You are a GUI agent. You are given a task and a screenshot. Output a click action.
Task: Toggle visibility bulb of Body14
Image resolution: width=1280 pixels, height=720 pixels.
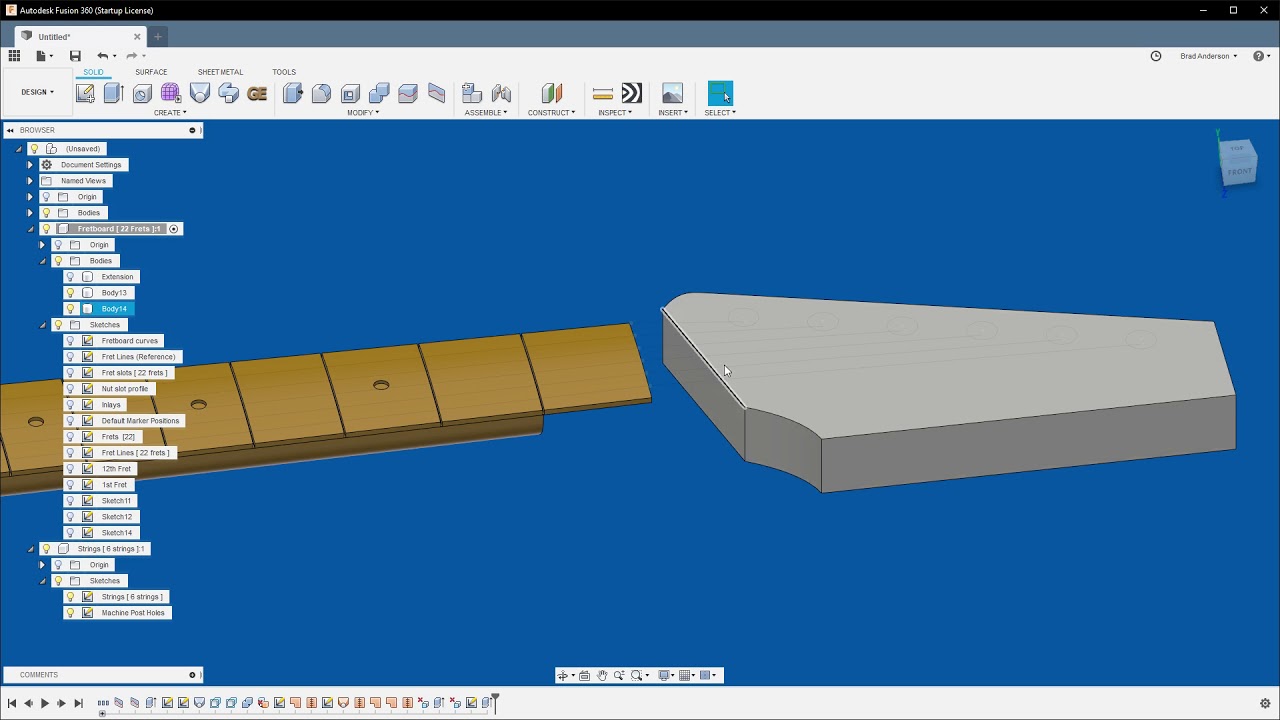(70, 309)
